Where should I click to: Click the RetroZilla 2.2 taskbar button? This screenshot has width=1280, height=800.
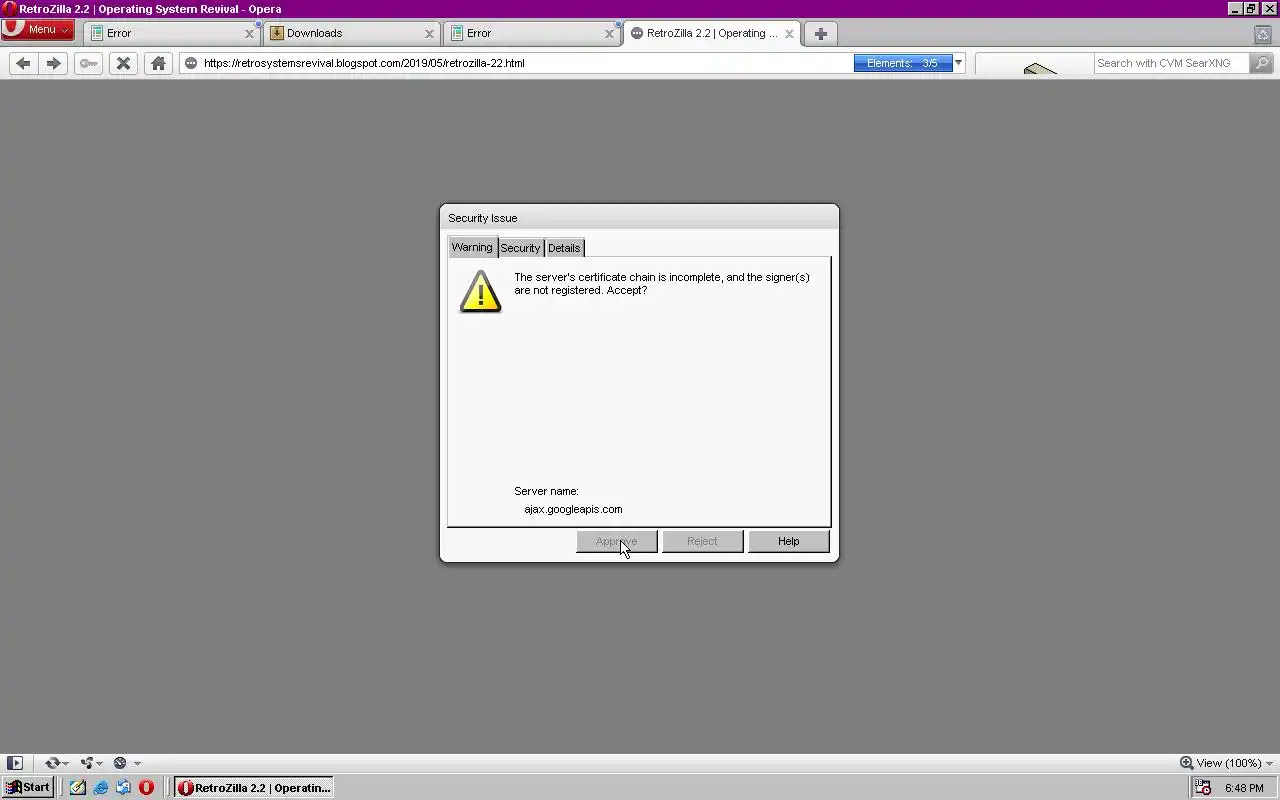click(254, 788)
